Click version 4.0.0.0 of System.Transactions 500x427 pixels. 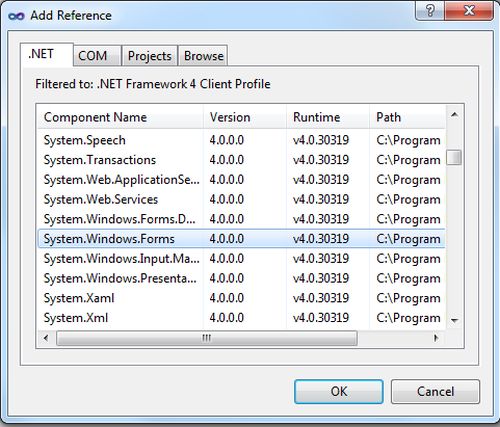[x=227, y=160]
